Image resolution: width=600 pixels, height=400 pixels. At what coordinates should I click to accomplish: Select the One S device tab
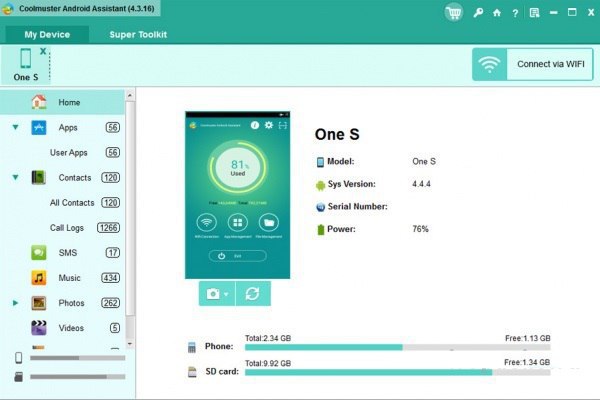[x=26, y=65]
